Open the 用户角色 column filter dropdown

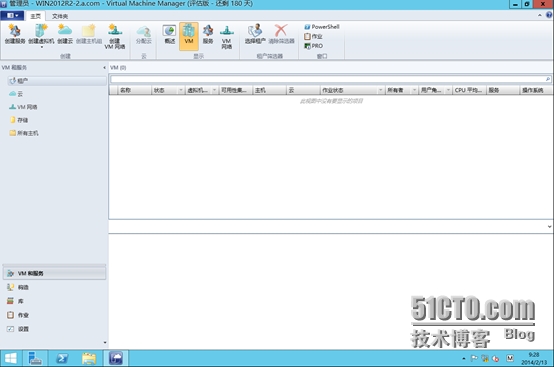[x=448, y=90]
